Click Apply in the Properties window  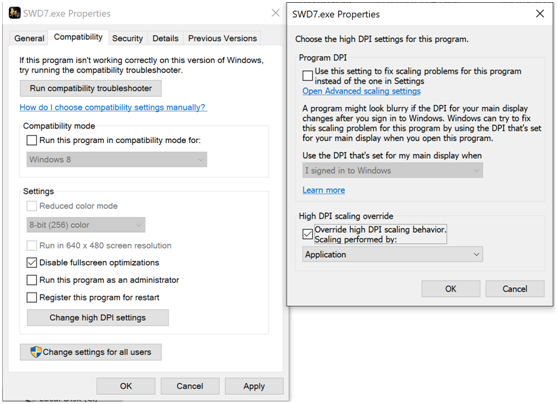pos(254,386)
